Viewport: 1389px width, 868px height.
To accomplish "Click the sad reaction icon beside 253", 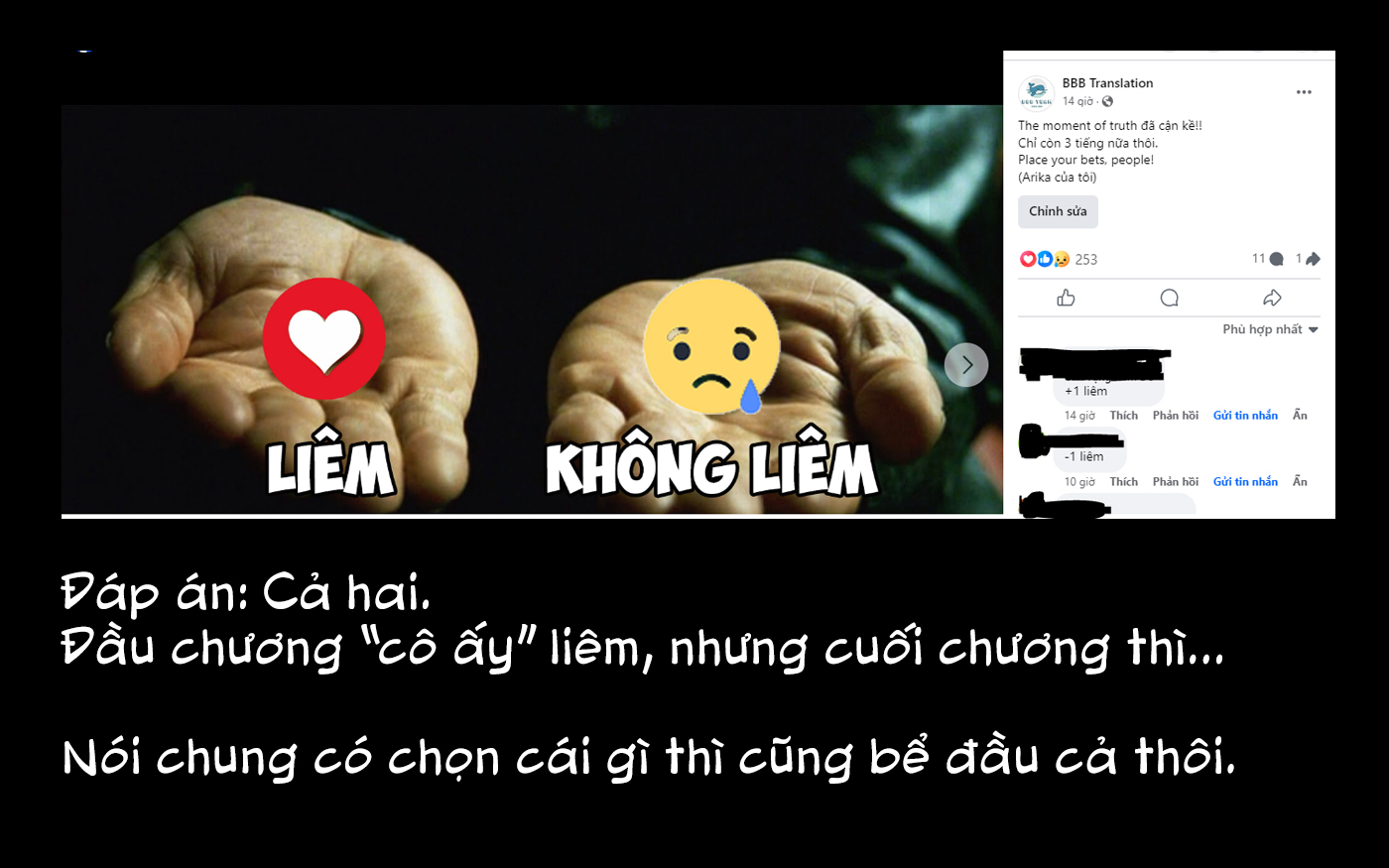I will pos(1062,259).
